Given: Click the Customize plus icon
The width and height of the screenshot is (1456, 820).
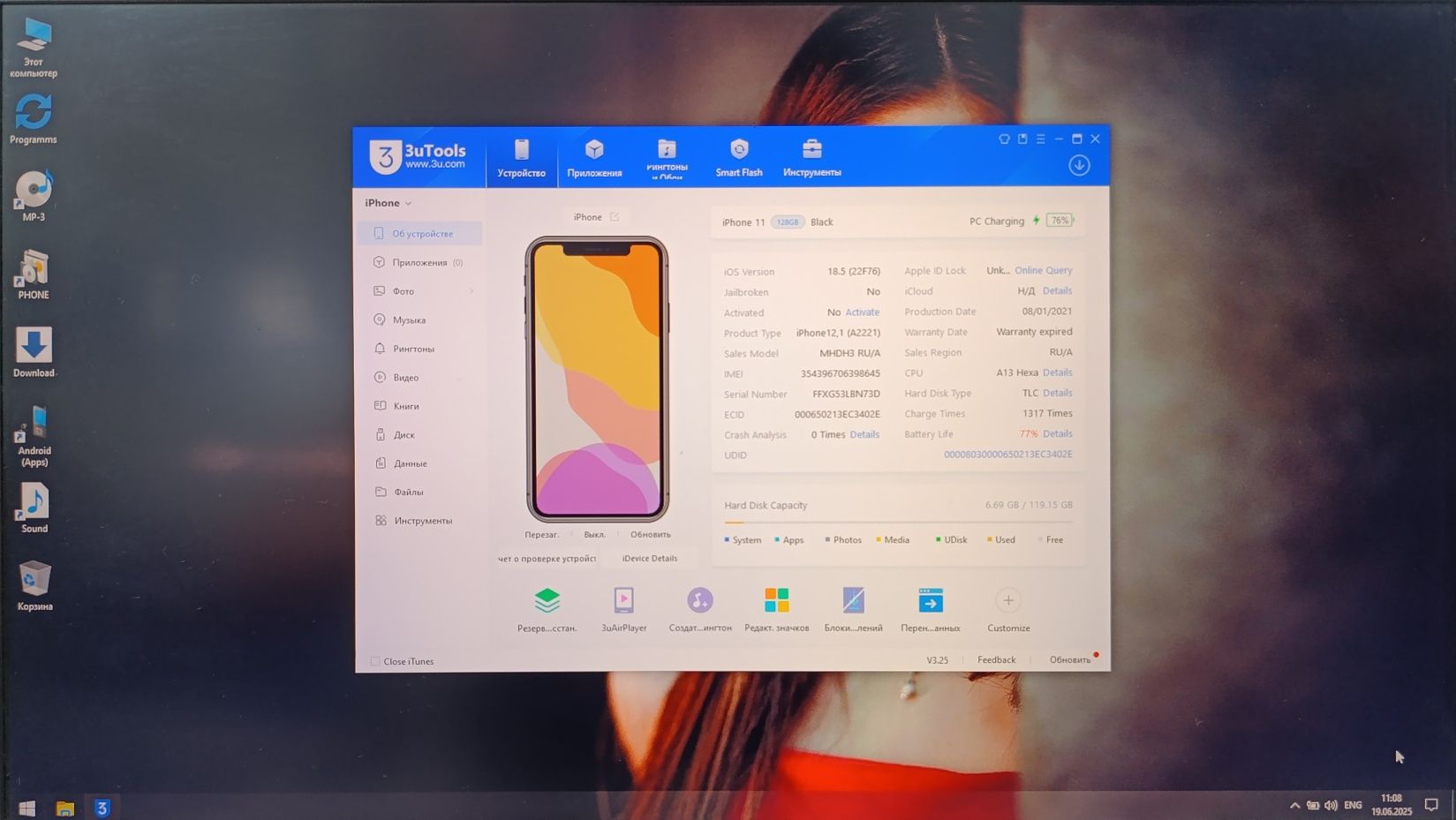Looking at the screenshot, I should tap(1007, 601).
